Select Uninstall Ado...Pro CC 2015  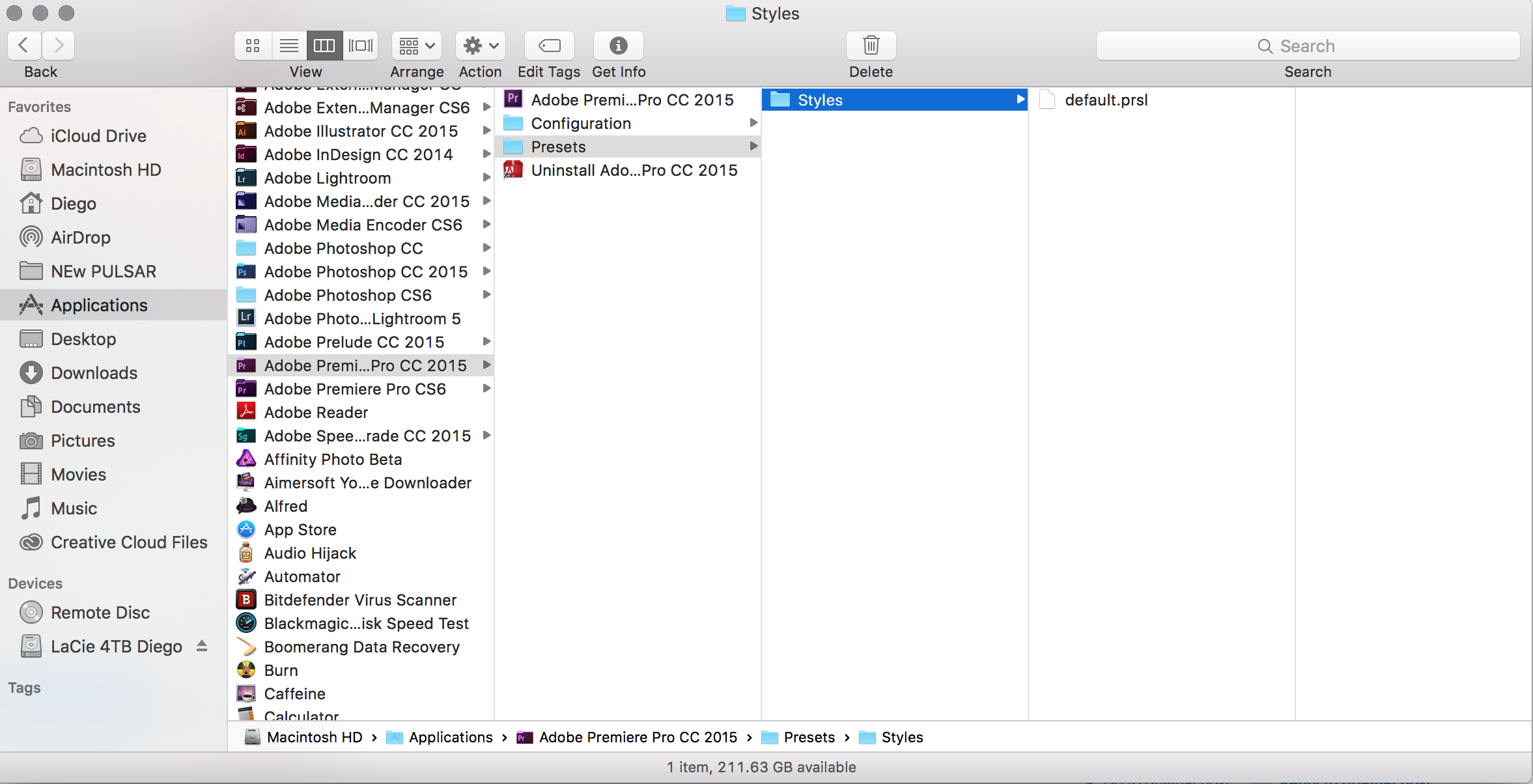point(628,170)
